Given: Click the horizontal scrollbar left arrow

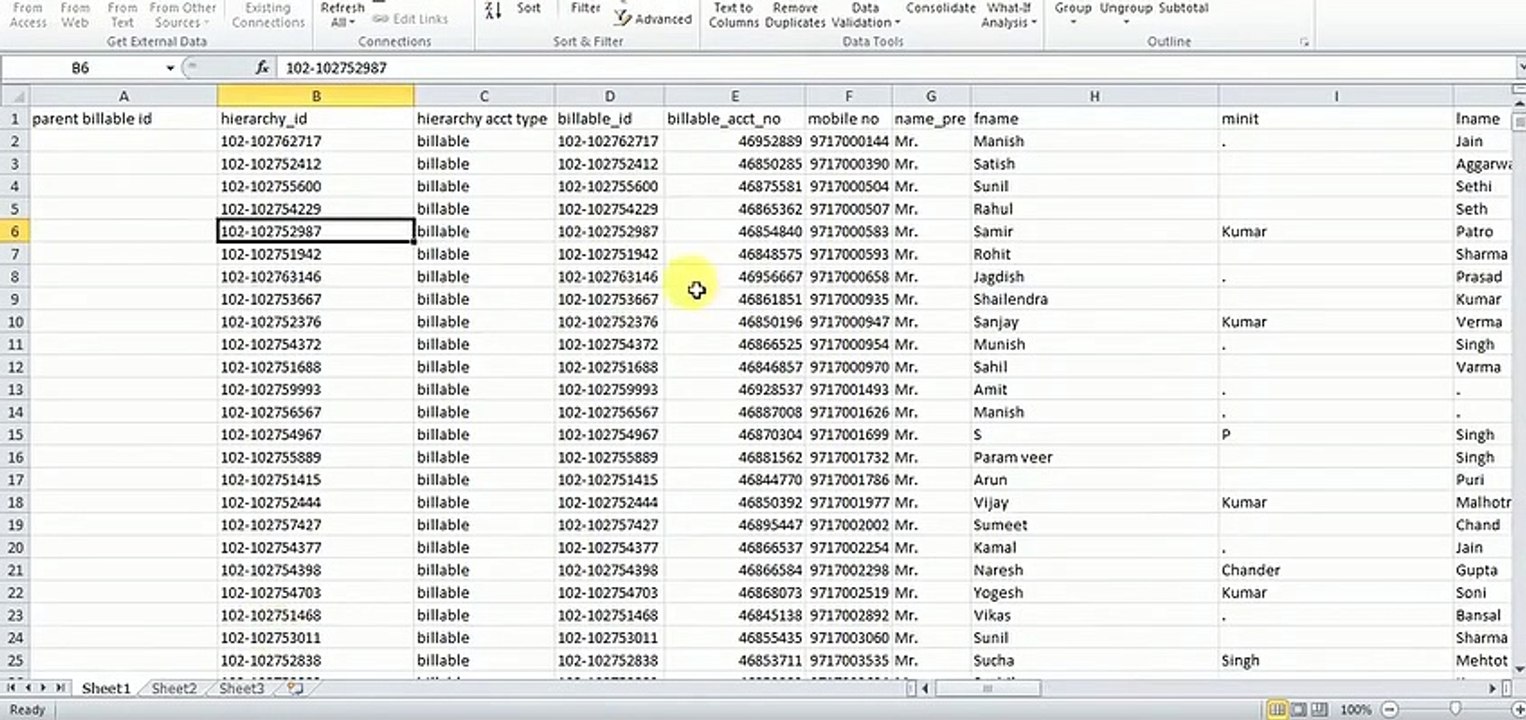Looking at the screenshot, I should pyautogui.click(x=926, y=688).
